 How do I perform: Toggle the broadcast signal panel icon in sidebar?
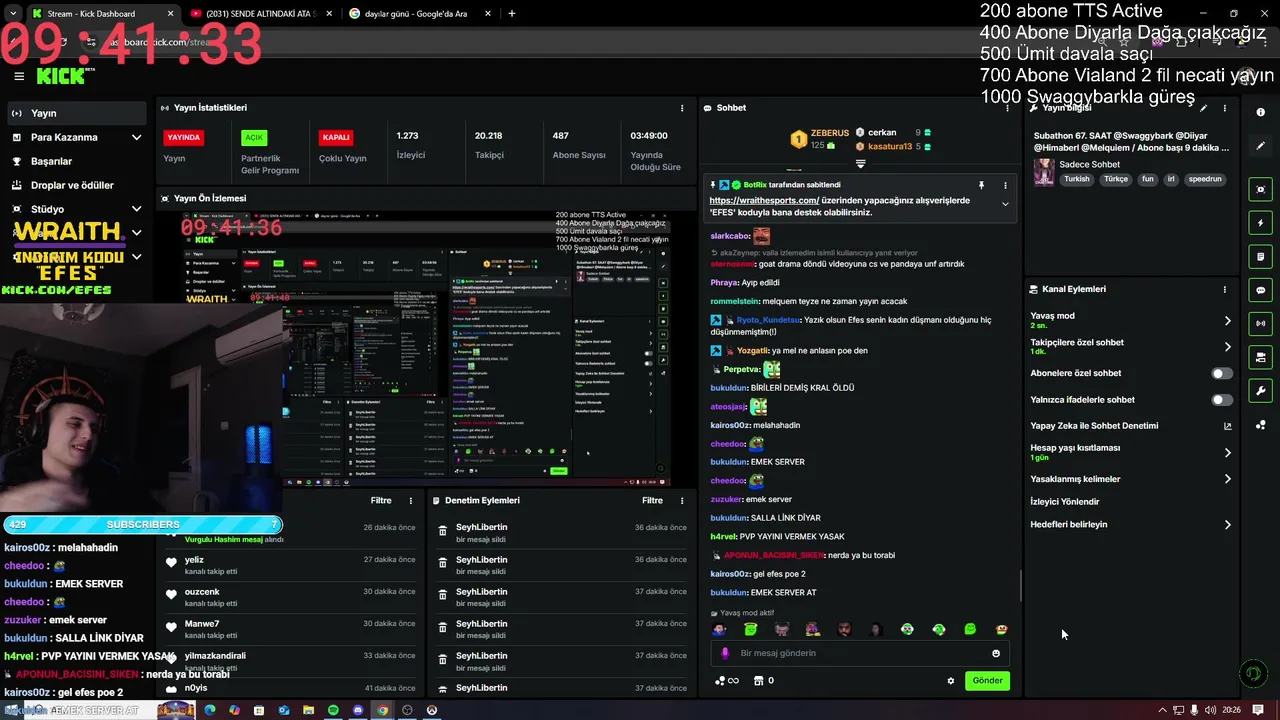click(1261, 323)
